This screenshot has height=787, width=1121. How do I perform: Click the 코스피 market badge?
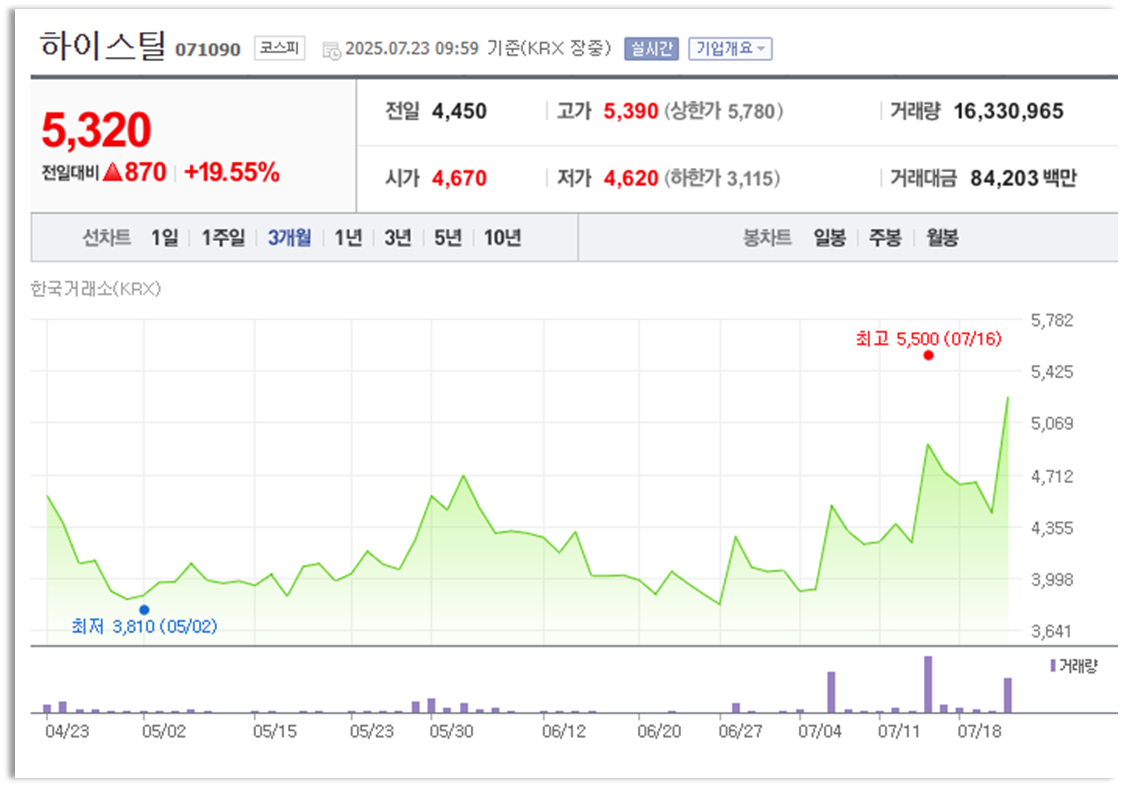[280, 48]
